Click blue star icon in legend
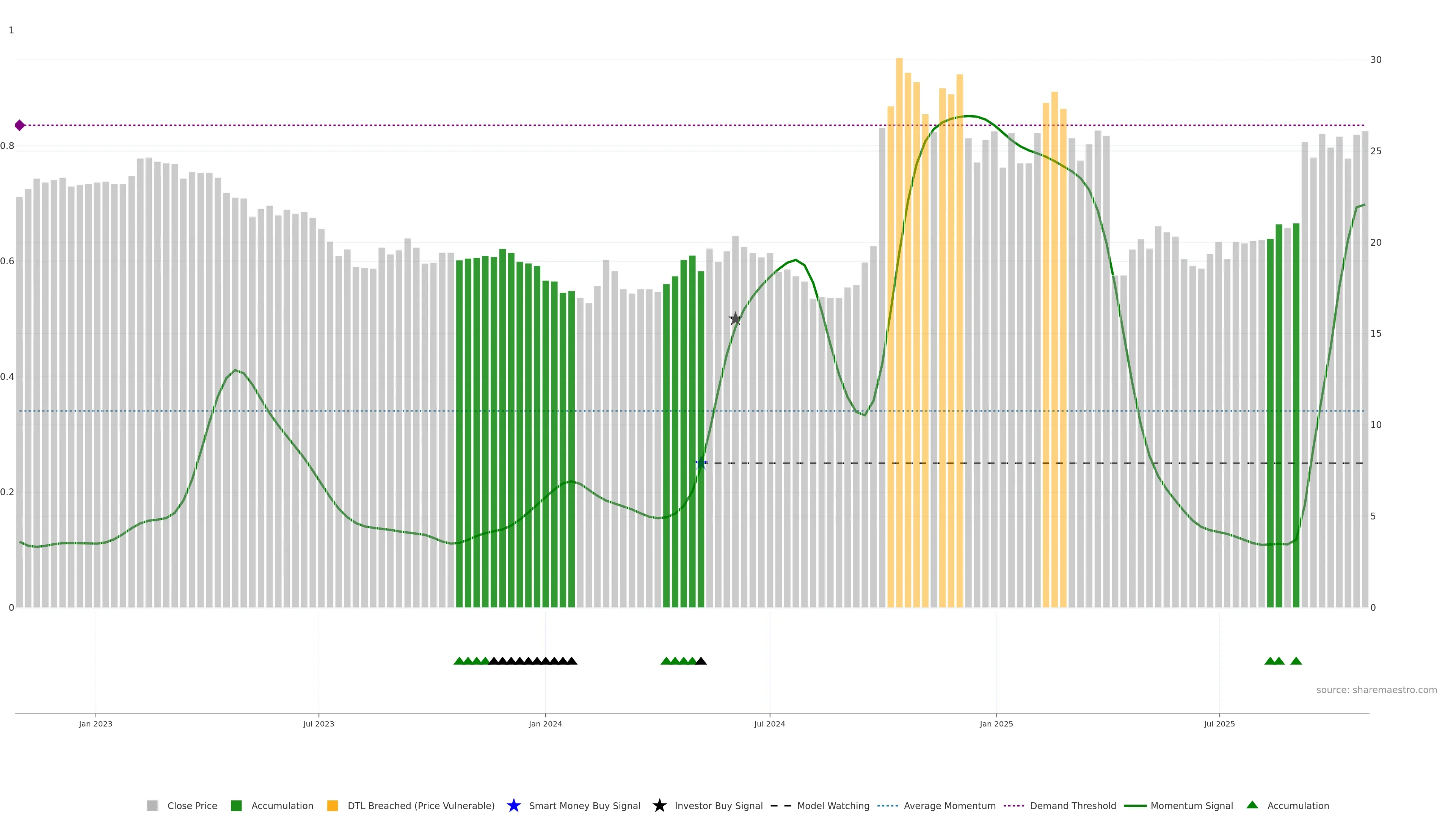The image size is (1456, 819). pos(513,805)
